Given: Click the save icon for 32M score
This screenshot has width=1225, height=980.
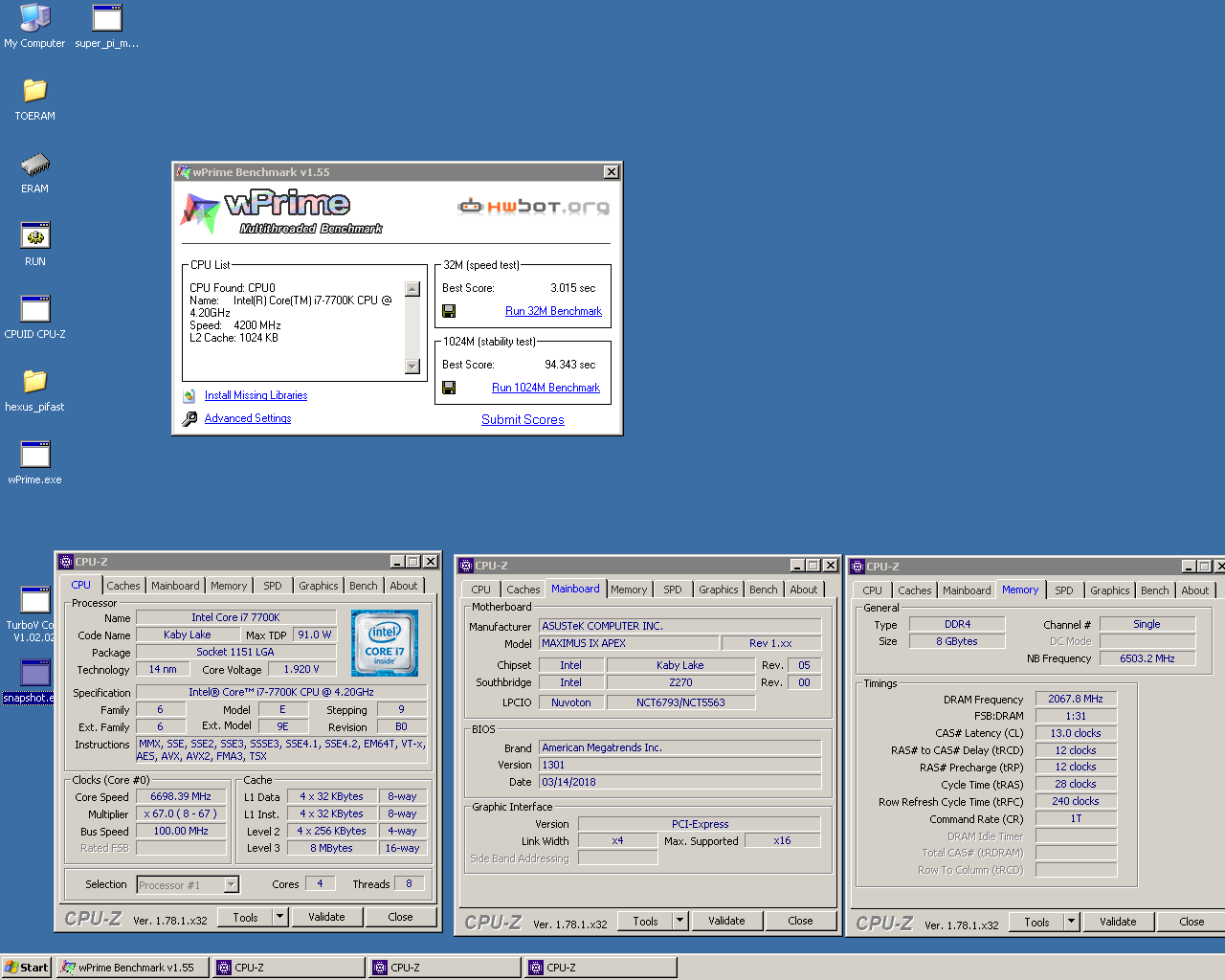Looking at the screenshot, I should click(x=449, y=311).
